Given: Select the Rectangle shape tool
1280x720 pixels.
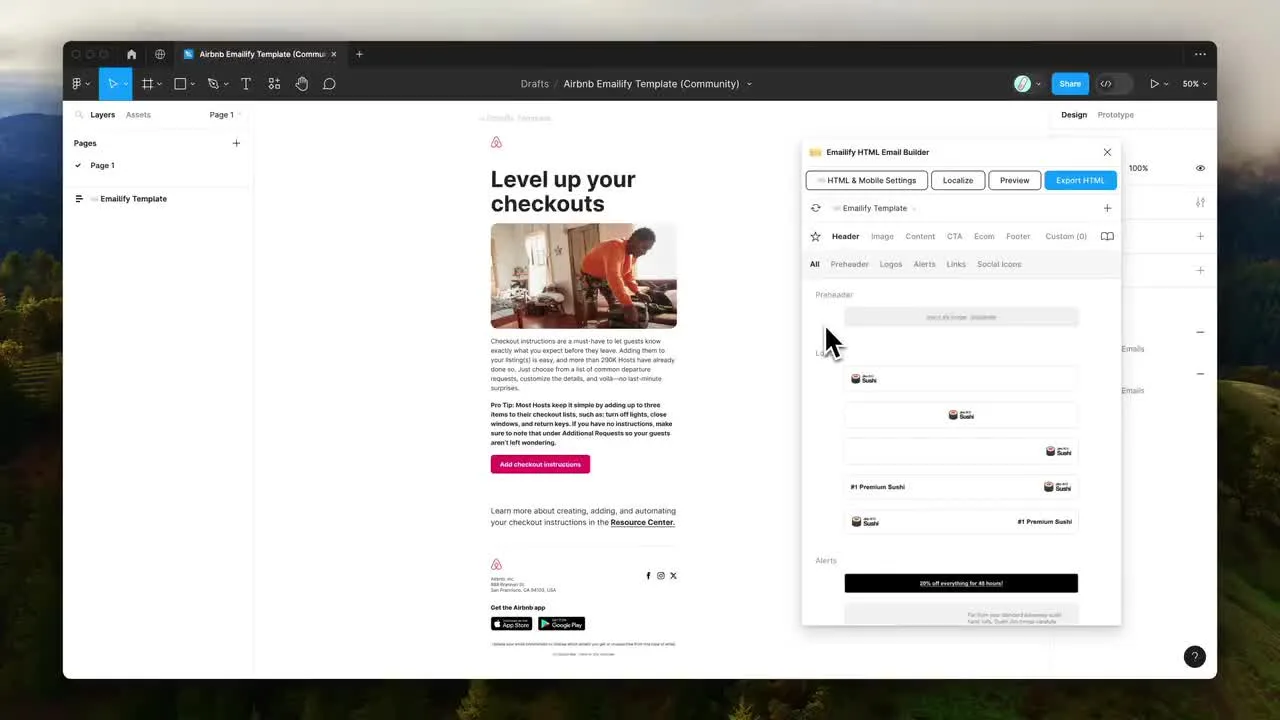Looking at the screenshot, I should (x=179, y=83).
